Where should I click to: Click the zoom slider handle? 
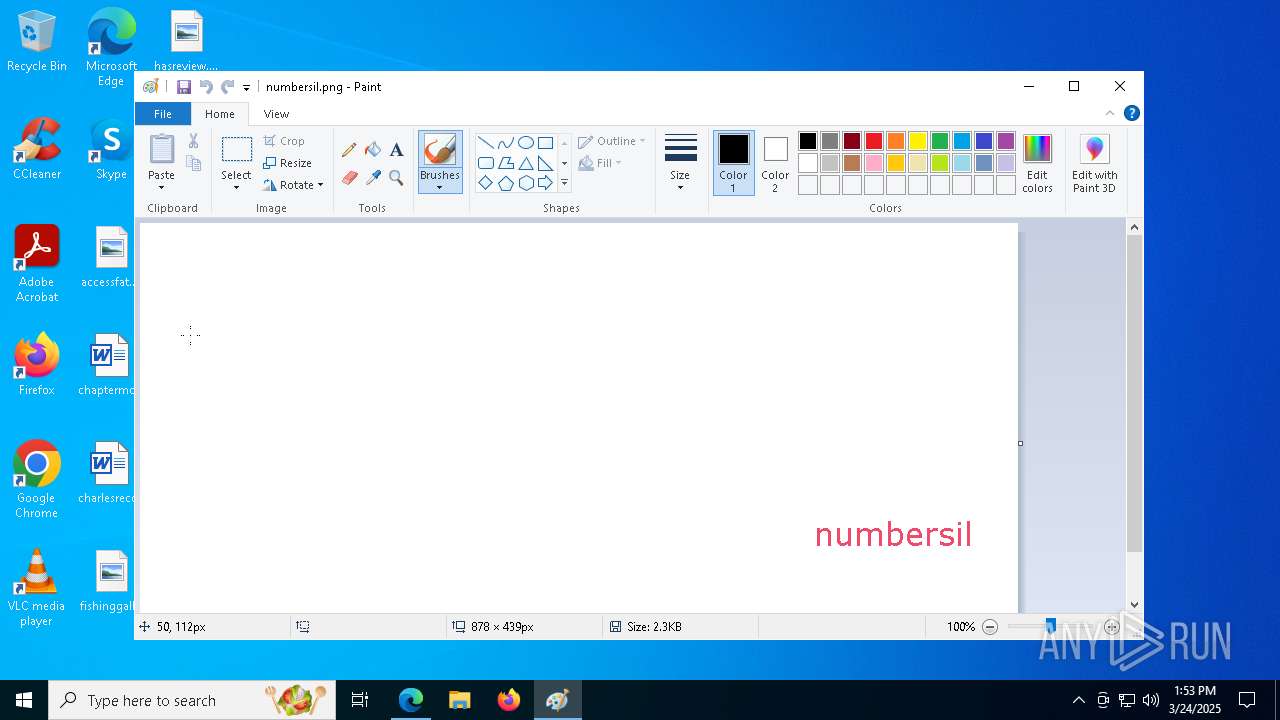tap(1050, 627)
